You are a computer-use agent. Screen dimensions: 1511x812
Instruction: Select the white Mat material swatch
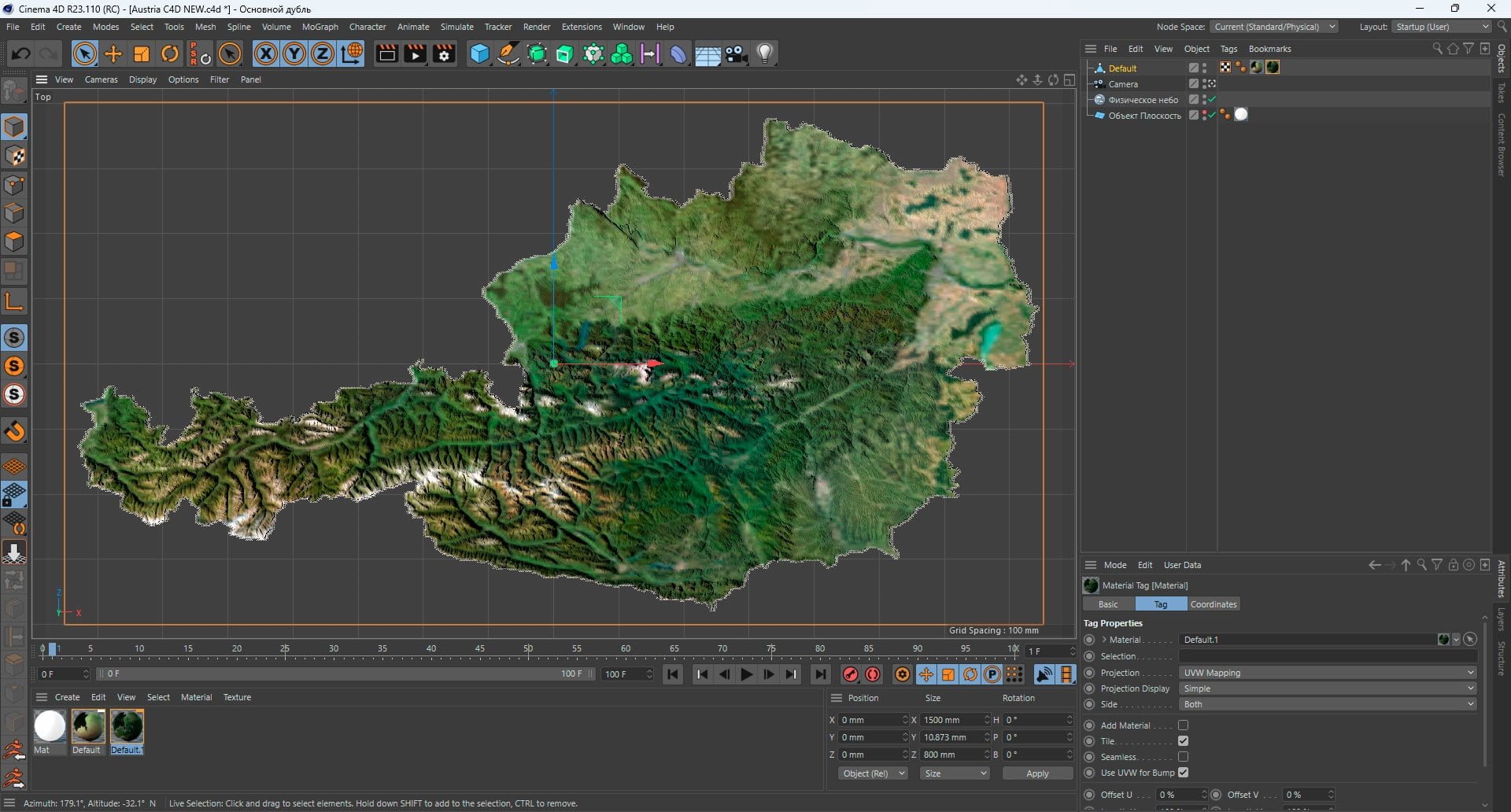[50, 725]
